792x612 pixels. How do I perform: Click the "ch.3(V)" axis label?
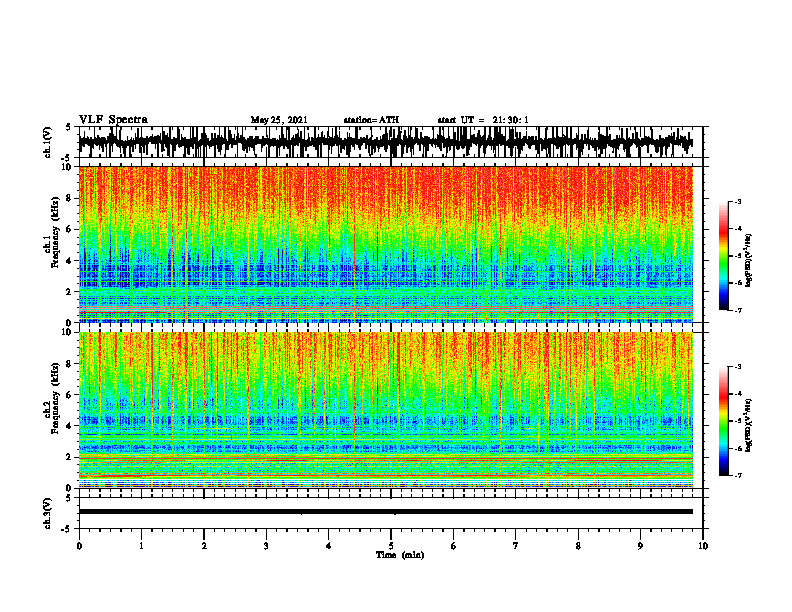(x=48, y=514)
